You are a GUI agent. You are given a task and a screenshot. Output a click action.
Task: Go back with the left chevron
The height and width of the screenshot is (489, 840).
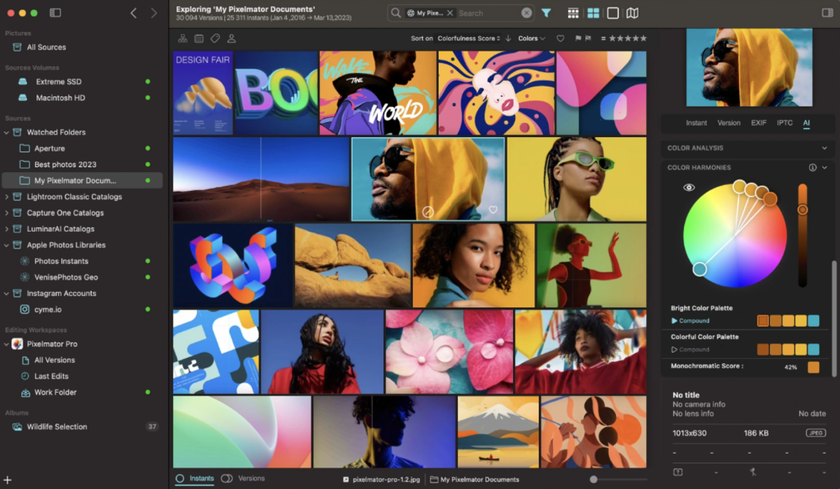[x=133, y=13]
